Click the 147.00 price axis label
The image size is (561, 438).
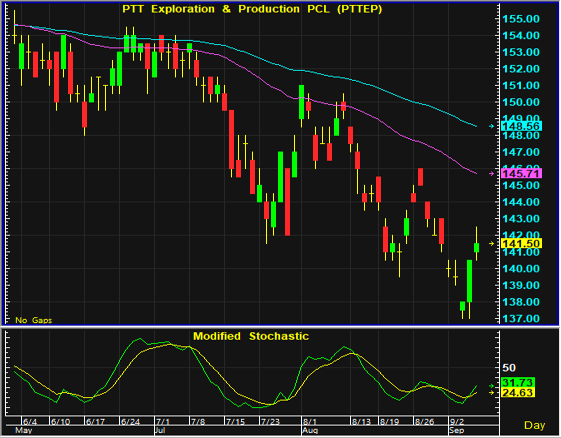tap(521, 152)
